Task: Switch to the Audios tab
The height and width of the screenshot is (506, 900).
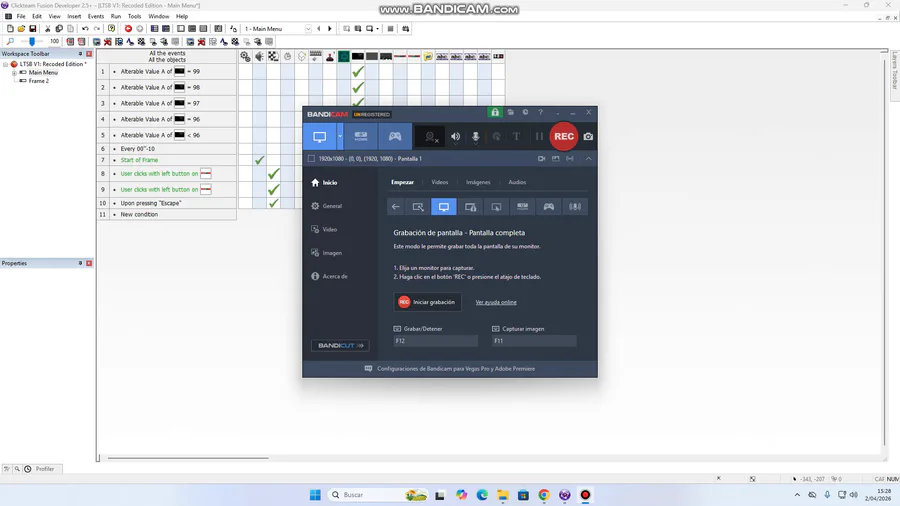Action: 517,182
